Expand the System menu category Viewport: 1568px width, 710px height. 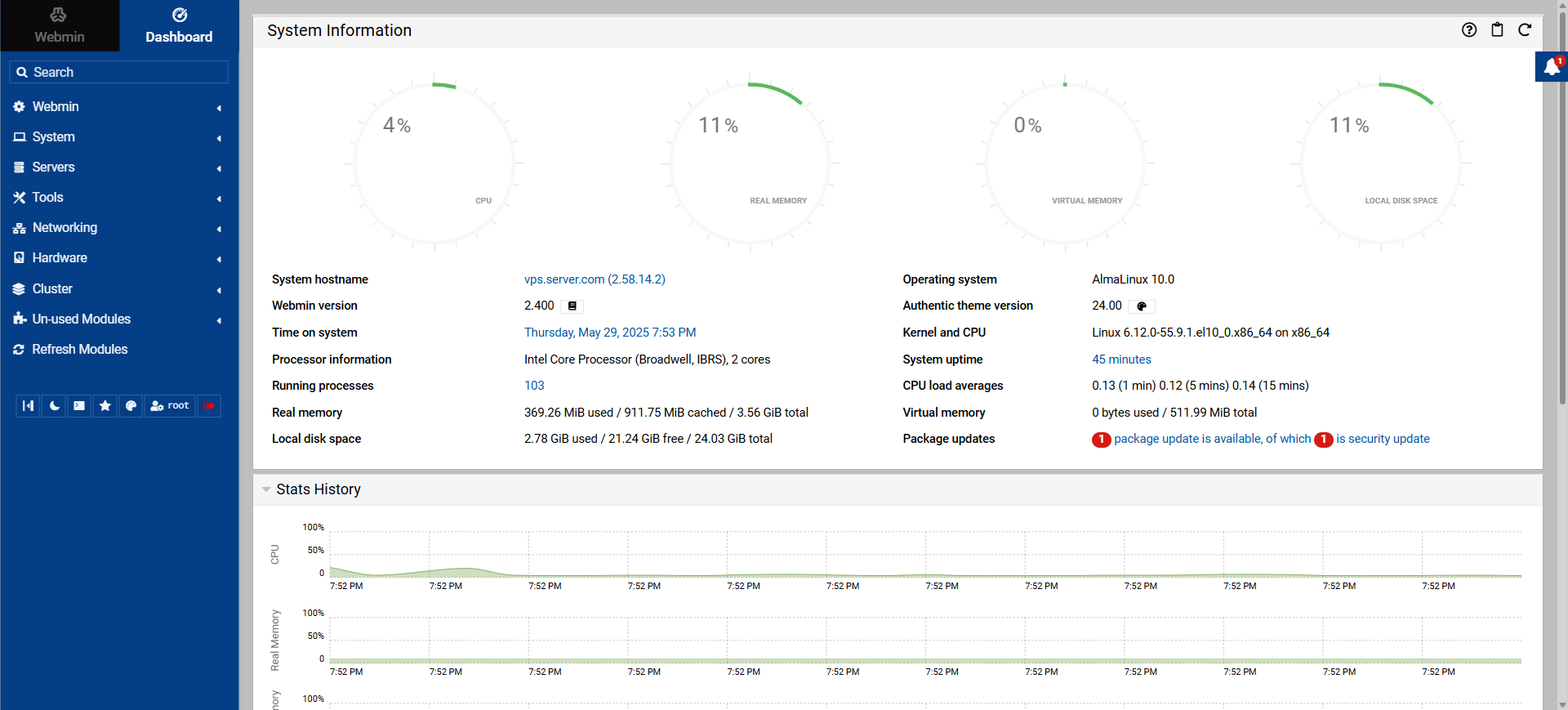[x=118, y=137]
